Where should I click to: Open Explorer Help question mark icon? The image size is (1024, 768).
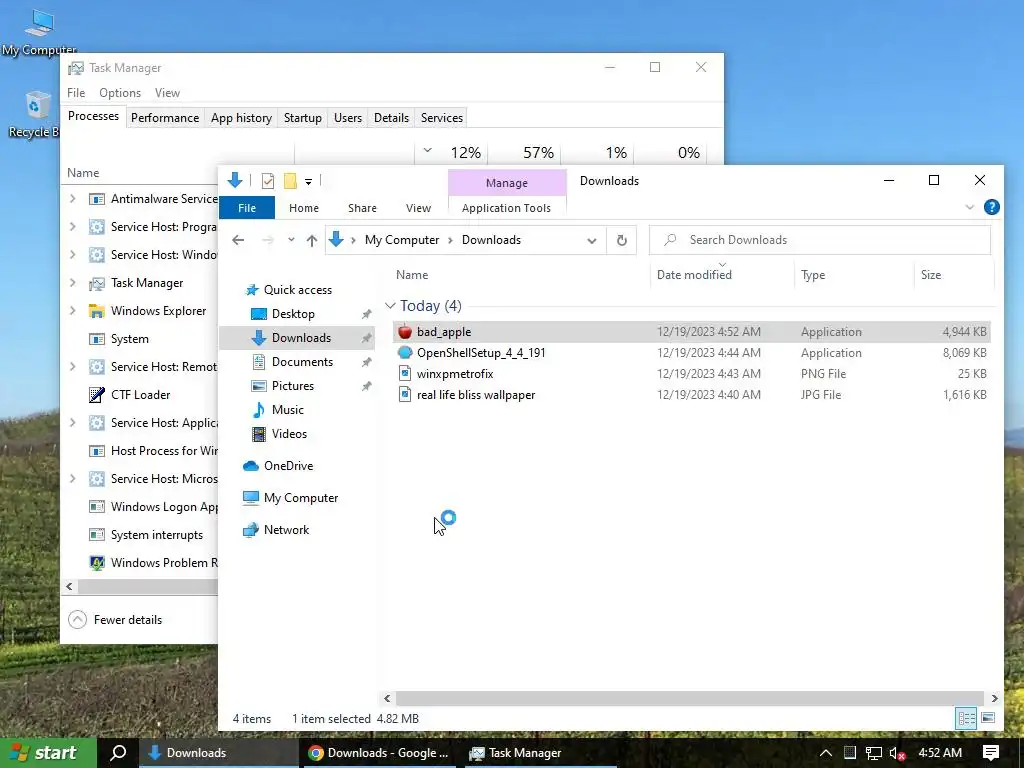point(991,208)
